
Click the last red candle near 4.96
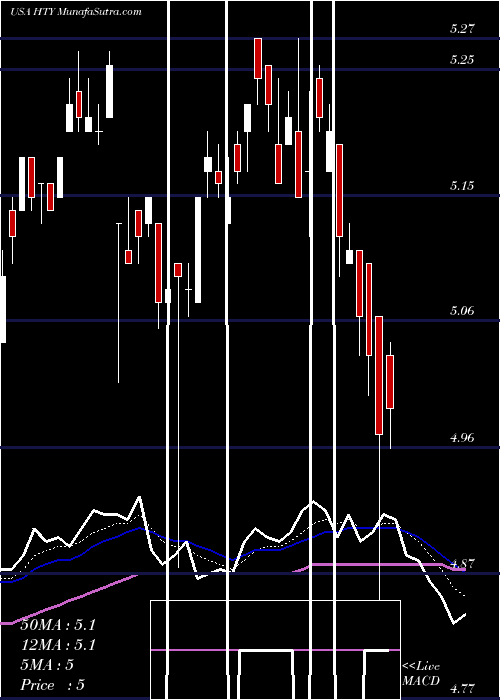pos(390,382)
